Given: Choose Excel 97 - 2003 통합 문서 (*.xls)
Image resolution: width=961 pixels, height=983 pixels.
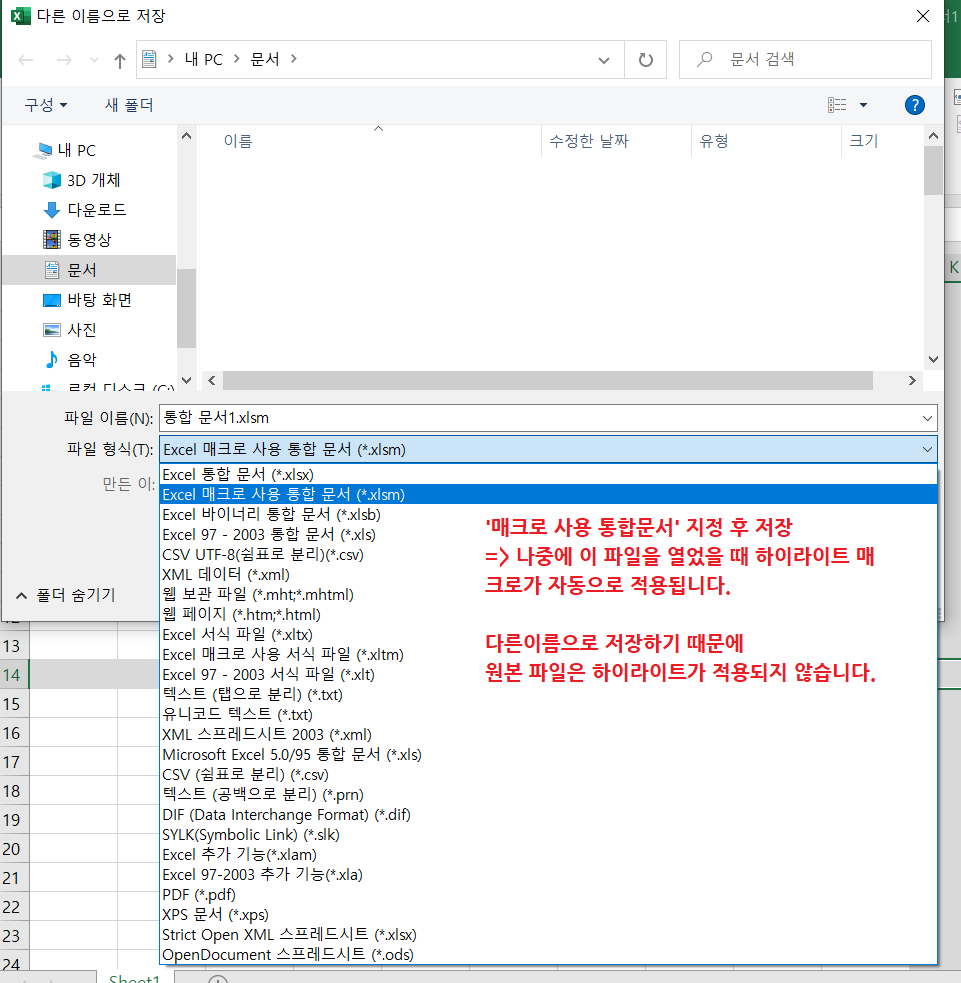Looking at the screenshot, I should click(x=549, y=535).
